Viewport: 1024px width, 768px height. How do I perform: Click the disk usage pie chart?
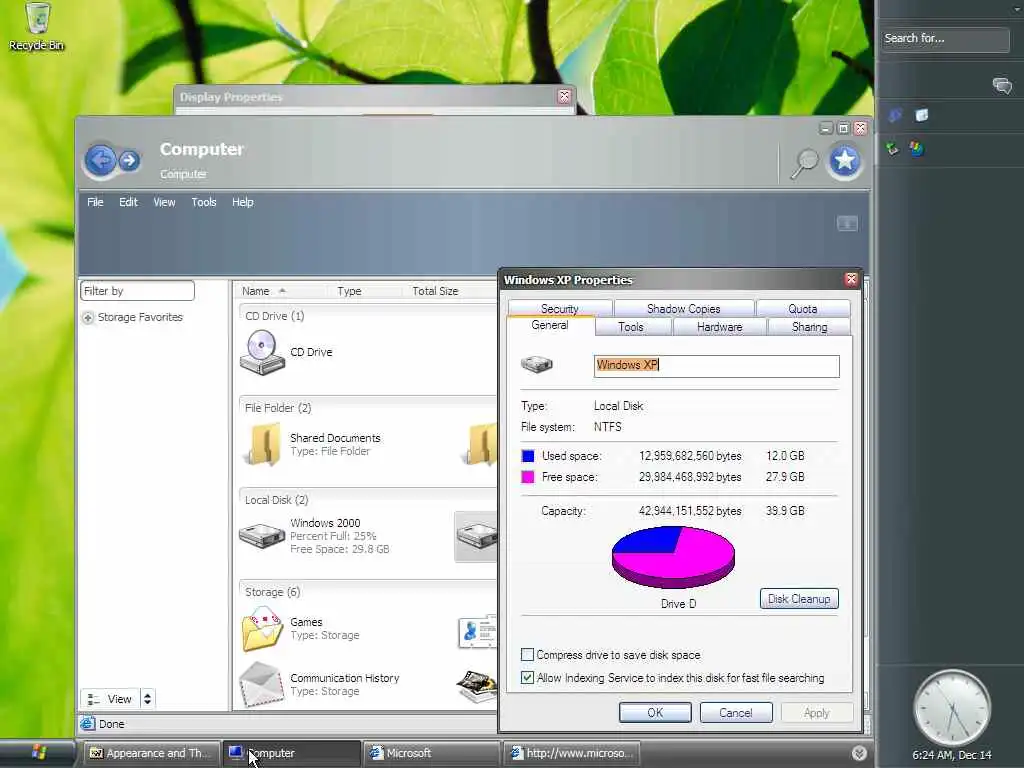click(673, 557)
